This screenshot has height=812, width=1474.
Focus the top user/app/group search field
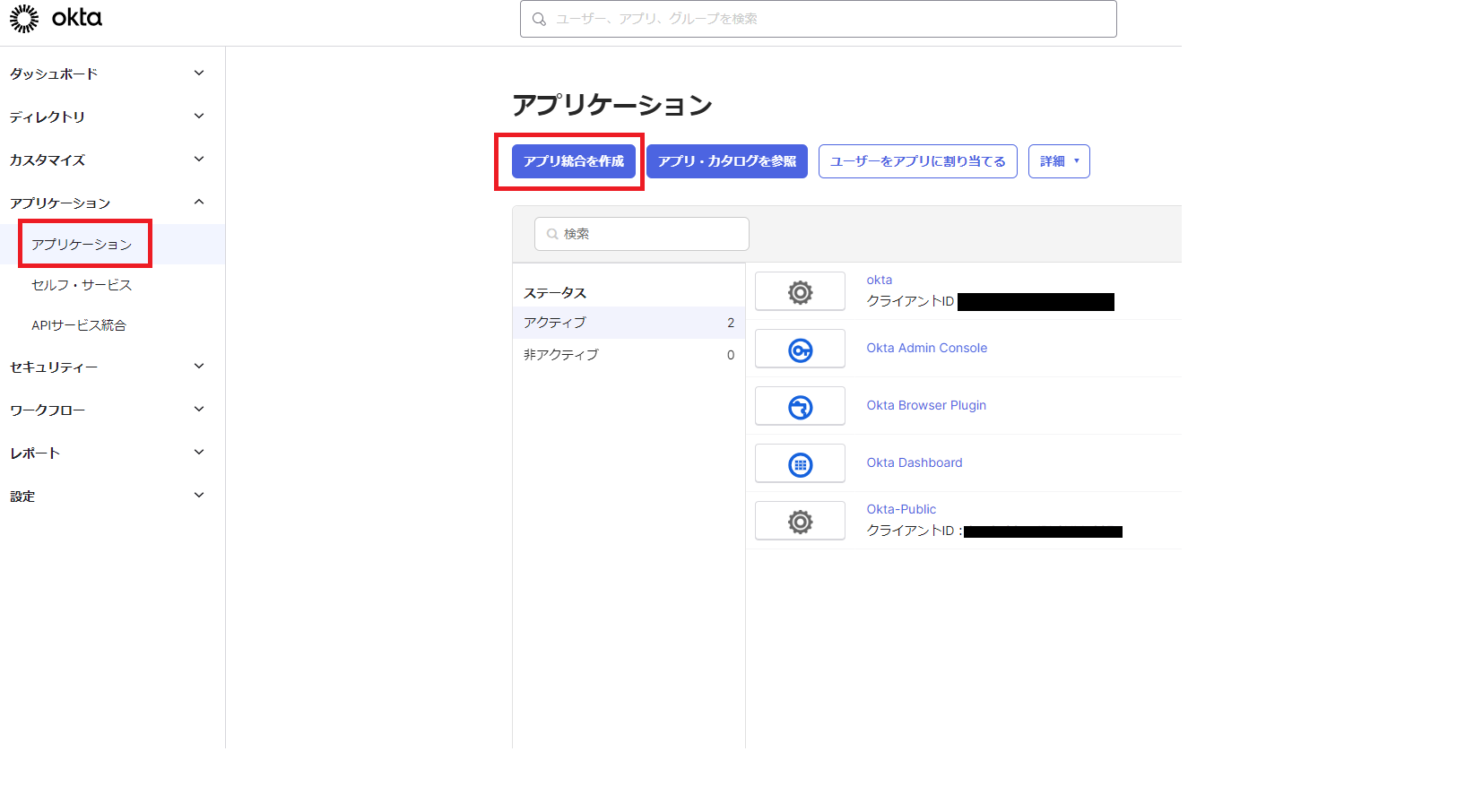pyautogui.click(x=819, y=19)
